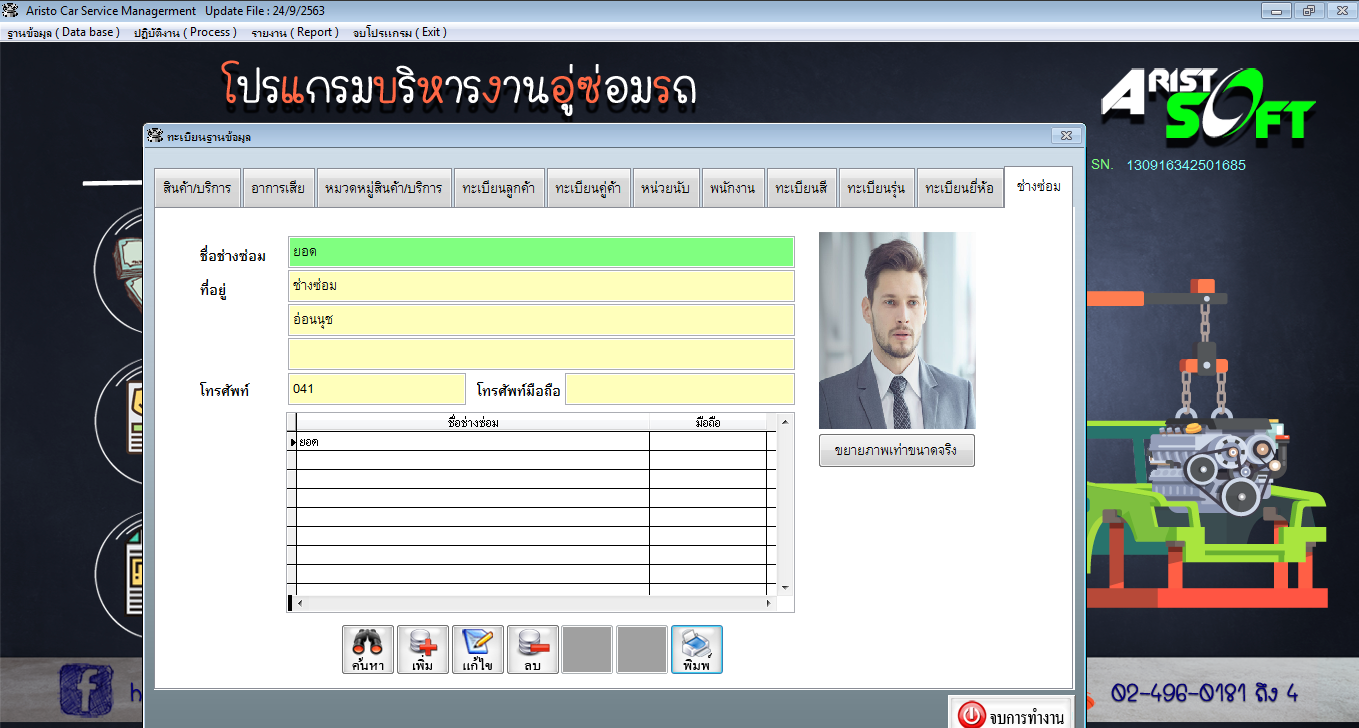Viewport: 1359px width, 728px height.
Task: Click the Facebook icon at bottom left
Action: [x=85, y=691]
